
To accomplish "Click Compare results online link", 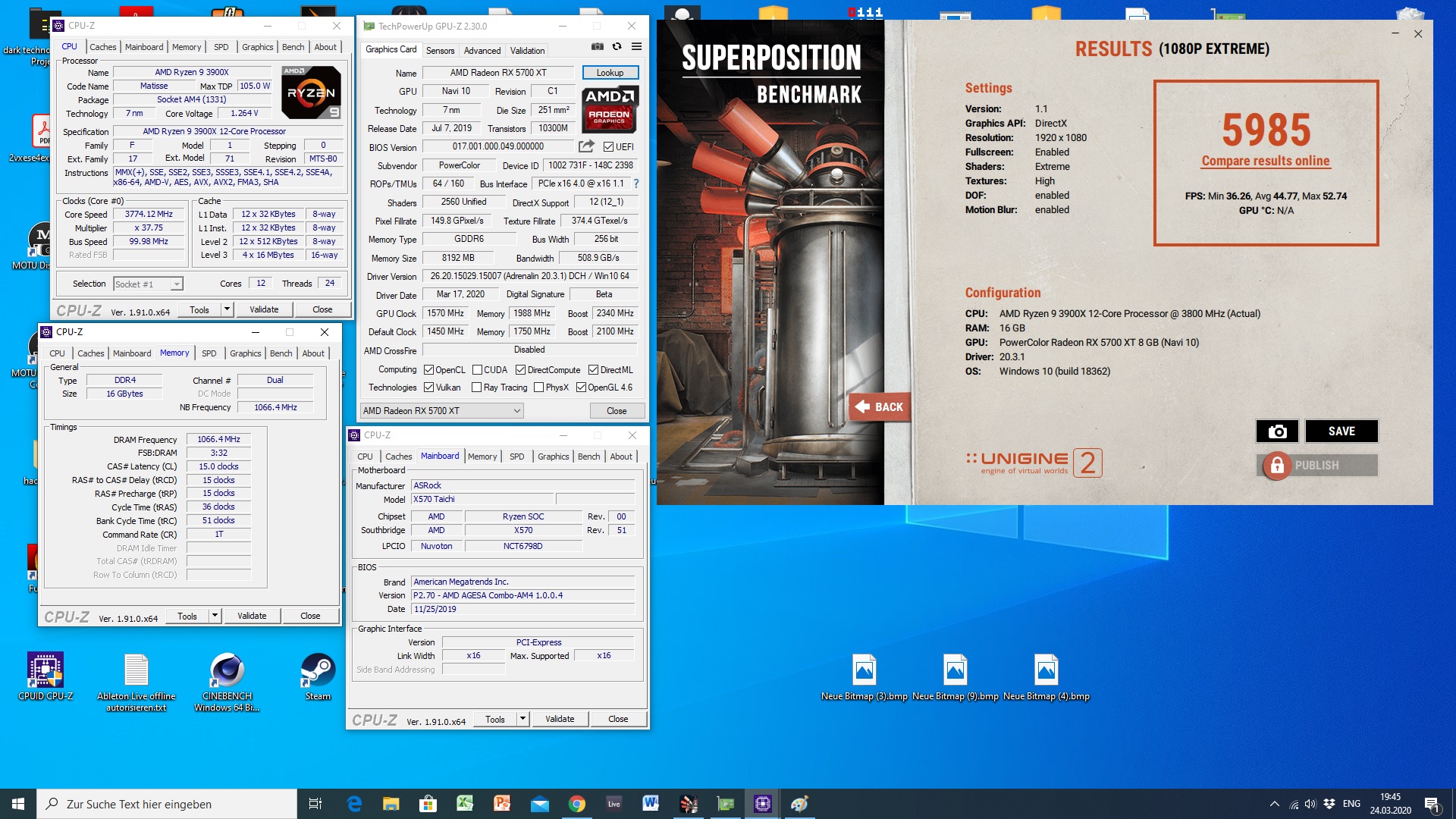I will point(1266,161).
